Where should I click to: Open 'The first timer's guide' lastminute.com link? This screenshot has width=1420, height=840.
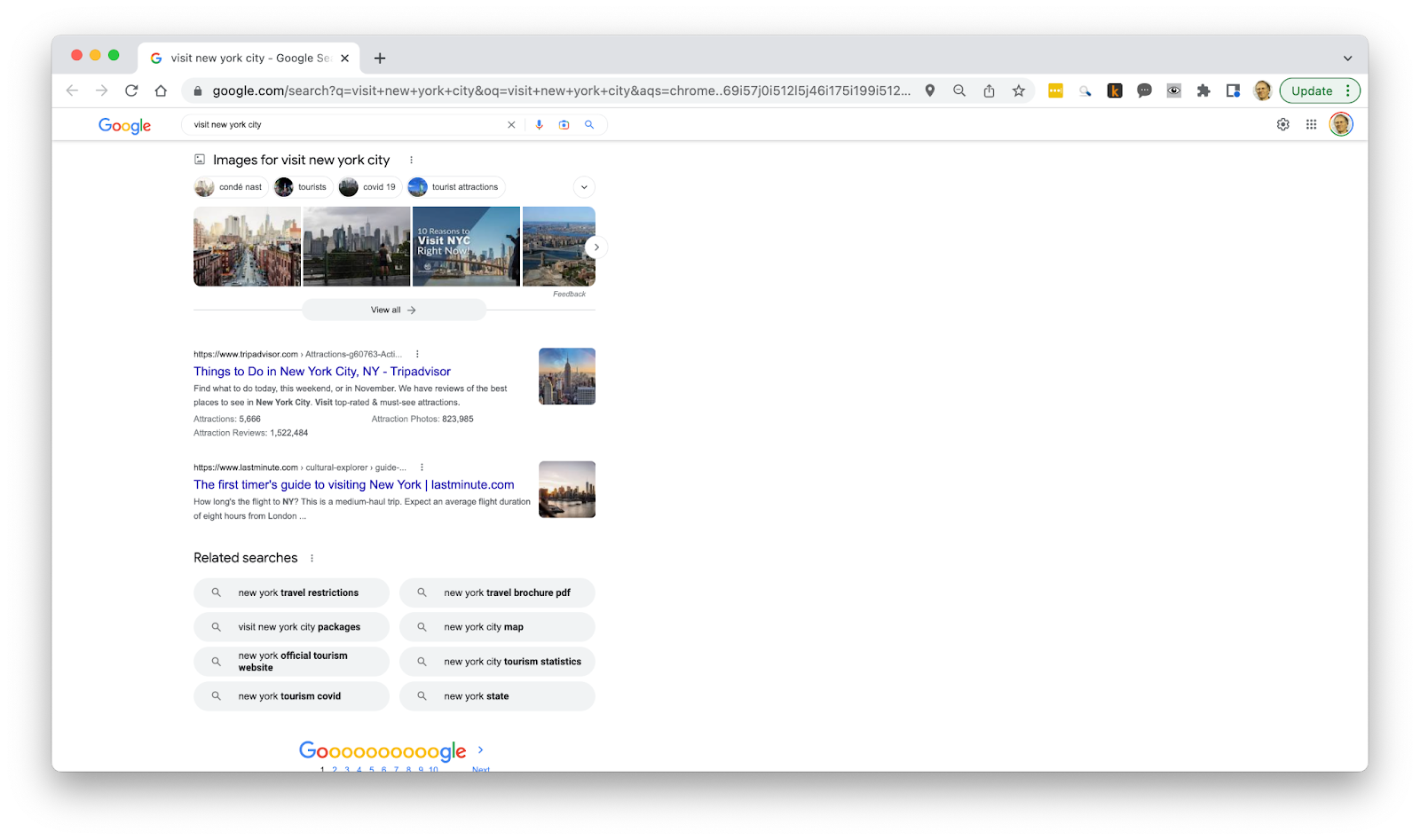354,485
